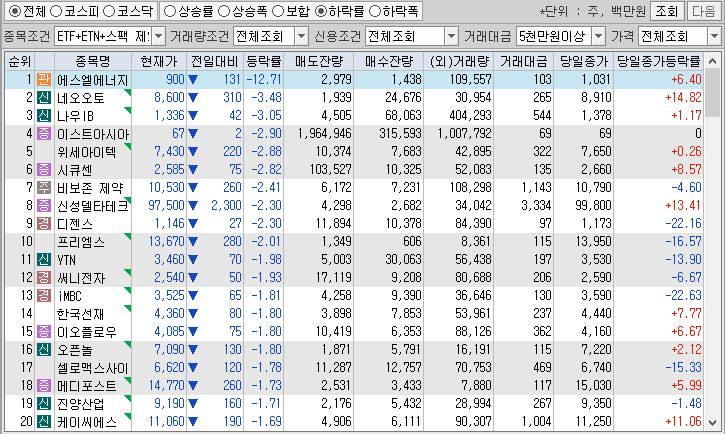Image resolution: width=725 pixels, height=434 pixels.
Task: Open the 가격 dropdown
Action: (x=714, y=36)
